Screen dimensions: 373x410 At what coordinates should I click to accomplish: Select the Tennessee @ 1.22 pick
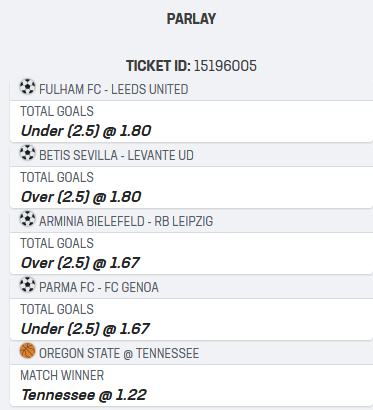84,395
